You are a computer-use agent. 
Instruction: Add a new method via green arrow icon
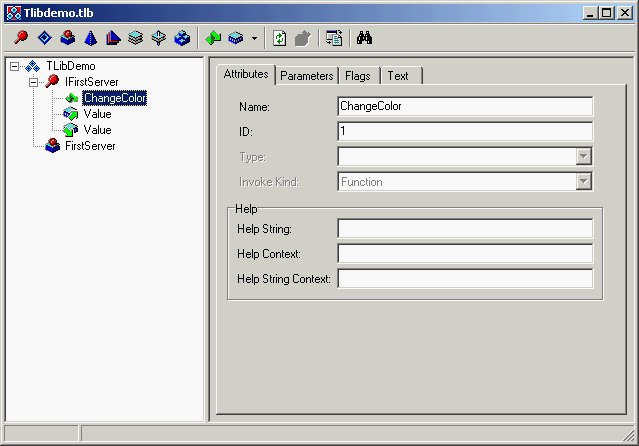(213, 39)
